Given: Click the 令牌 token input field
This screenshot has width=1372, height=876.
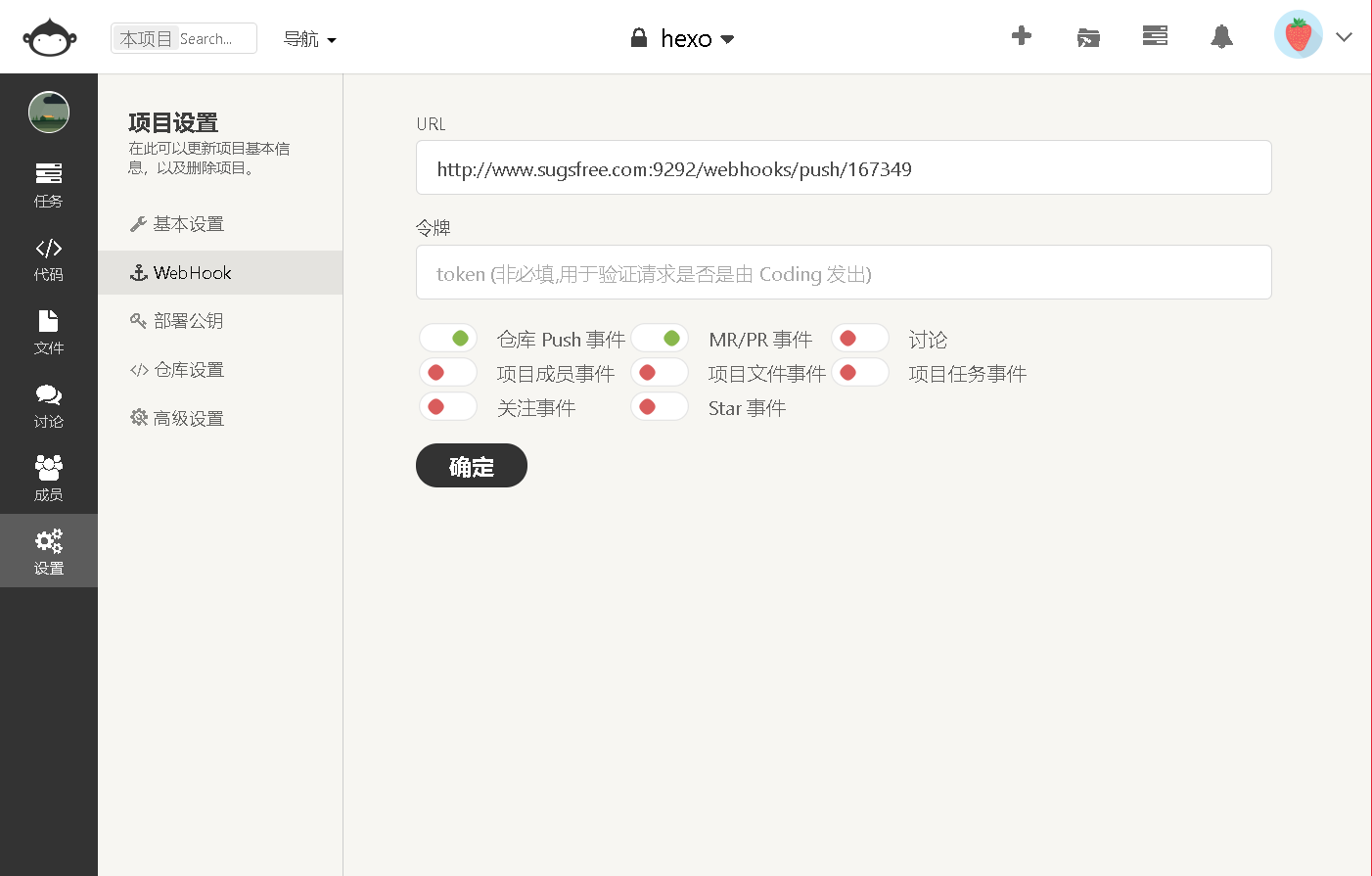Looking at the screenshot, I should click(x=844, y=273).
